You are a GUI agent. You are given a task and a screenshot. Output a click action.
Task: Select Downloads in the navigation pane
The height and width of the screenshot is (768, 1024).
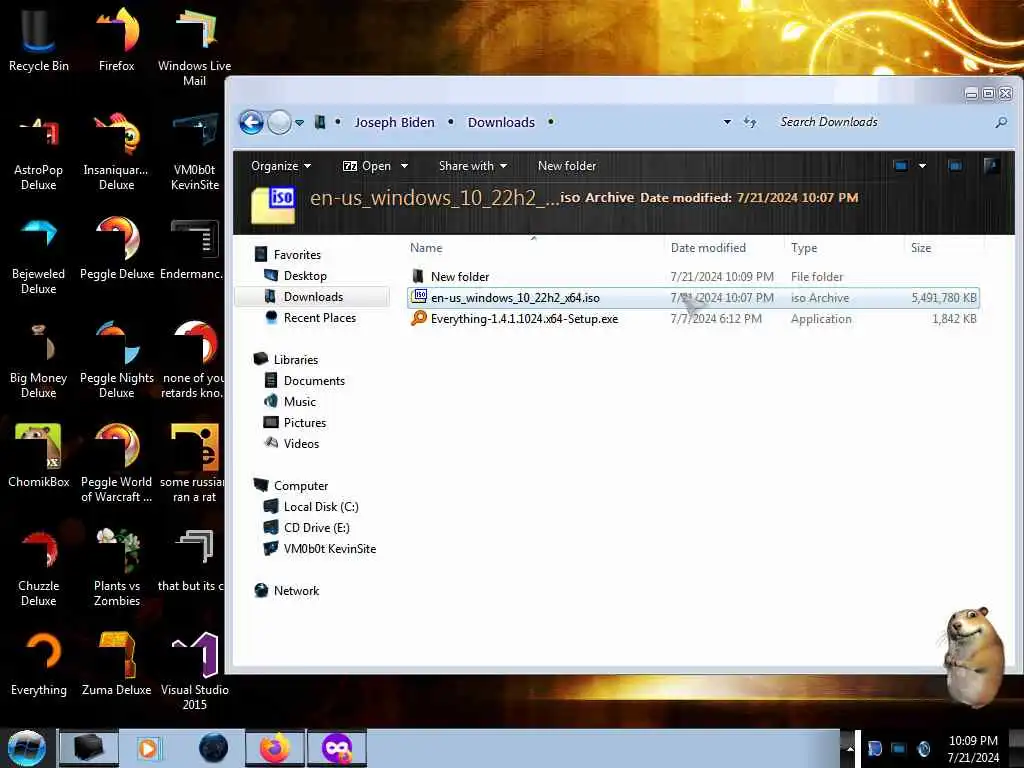pos(313,296)
